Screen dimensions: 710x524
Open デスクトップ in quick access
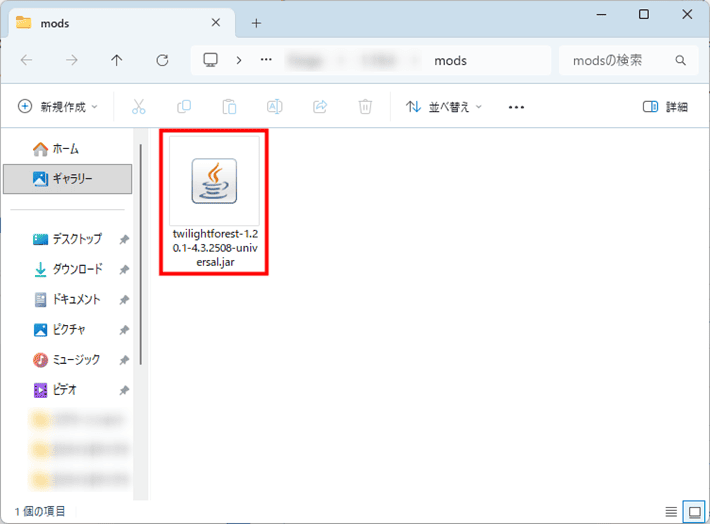(67, 239)
